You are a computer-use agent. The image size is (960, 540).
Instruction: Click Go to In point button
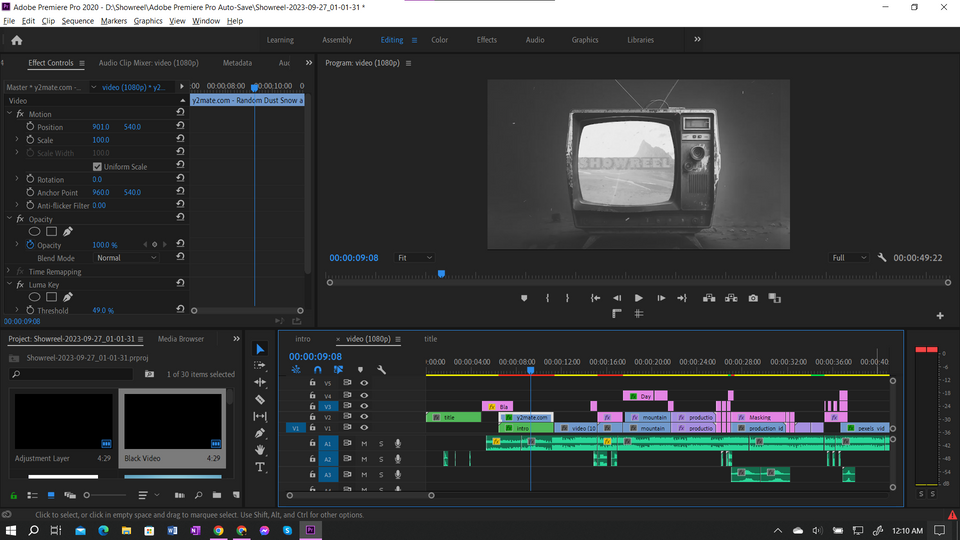[595, 298]
